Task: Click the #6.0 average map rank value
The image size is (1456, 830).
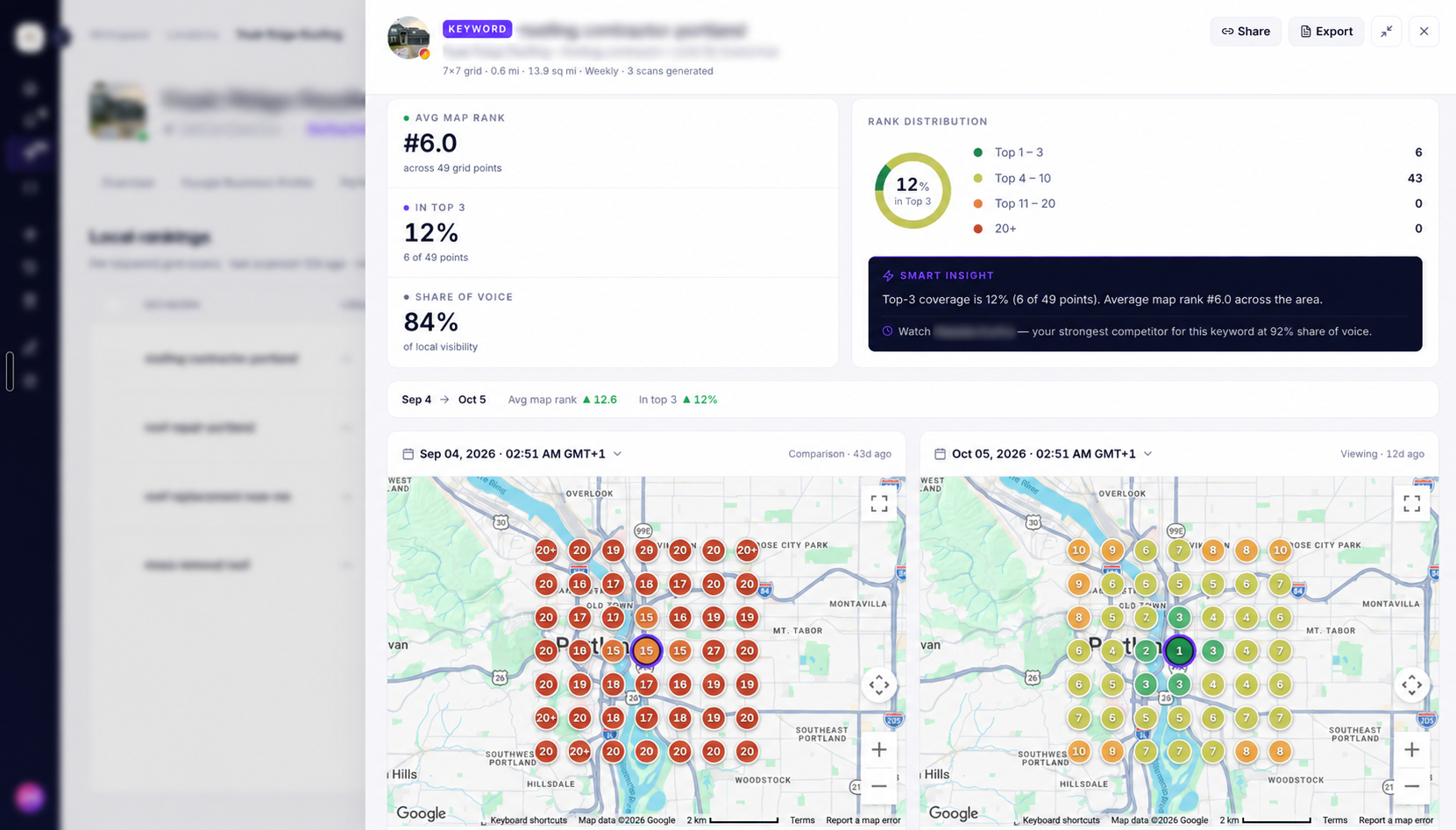Action: coord(430,143)
